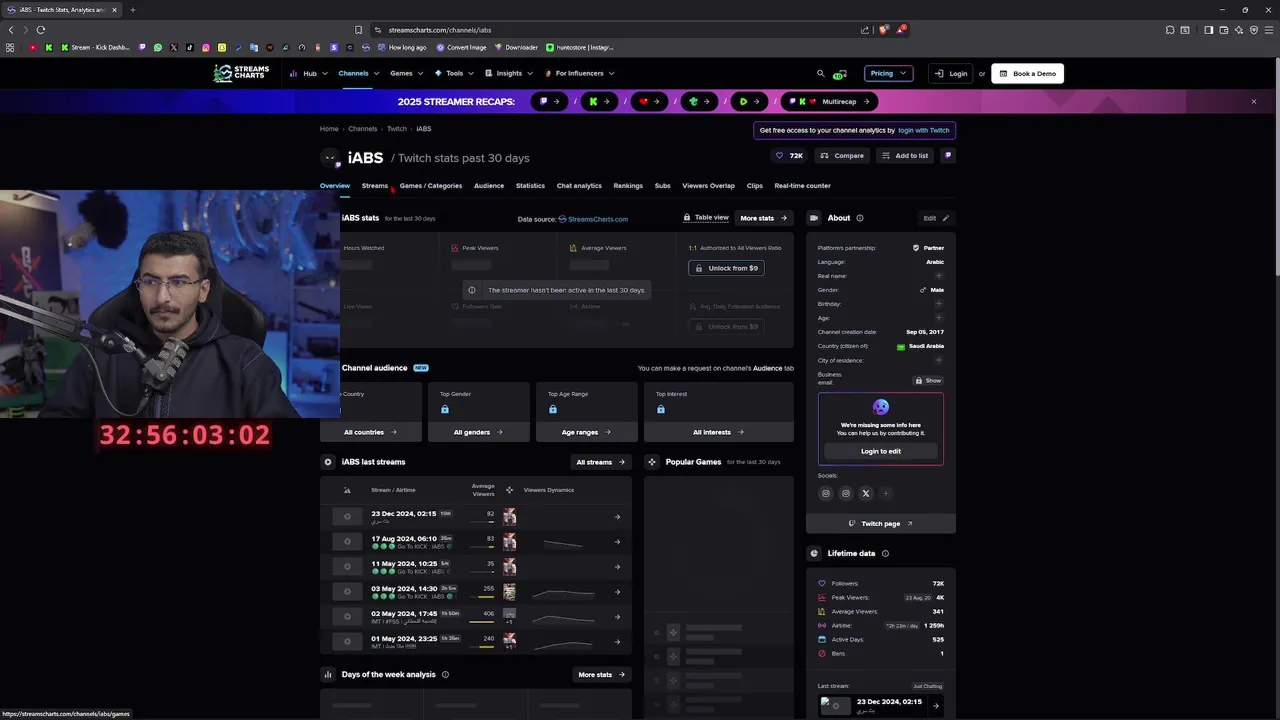Click Age ranges button

(587, 432)
